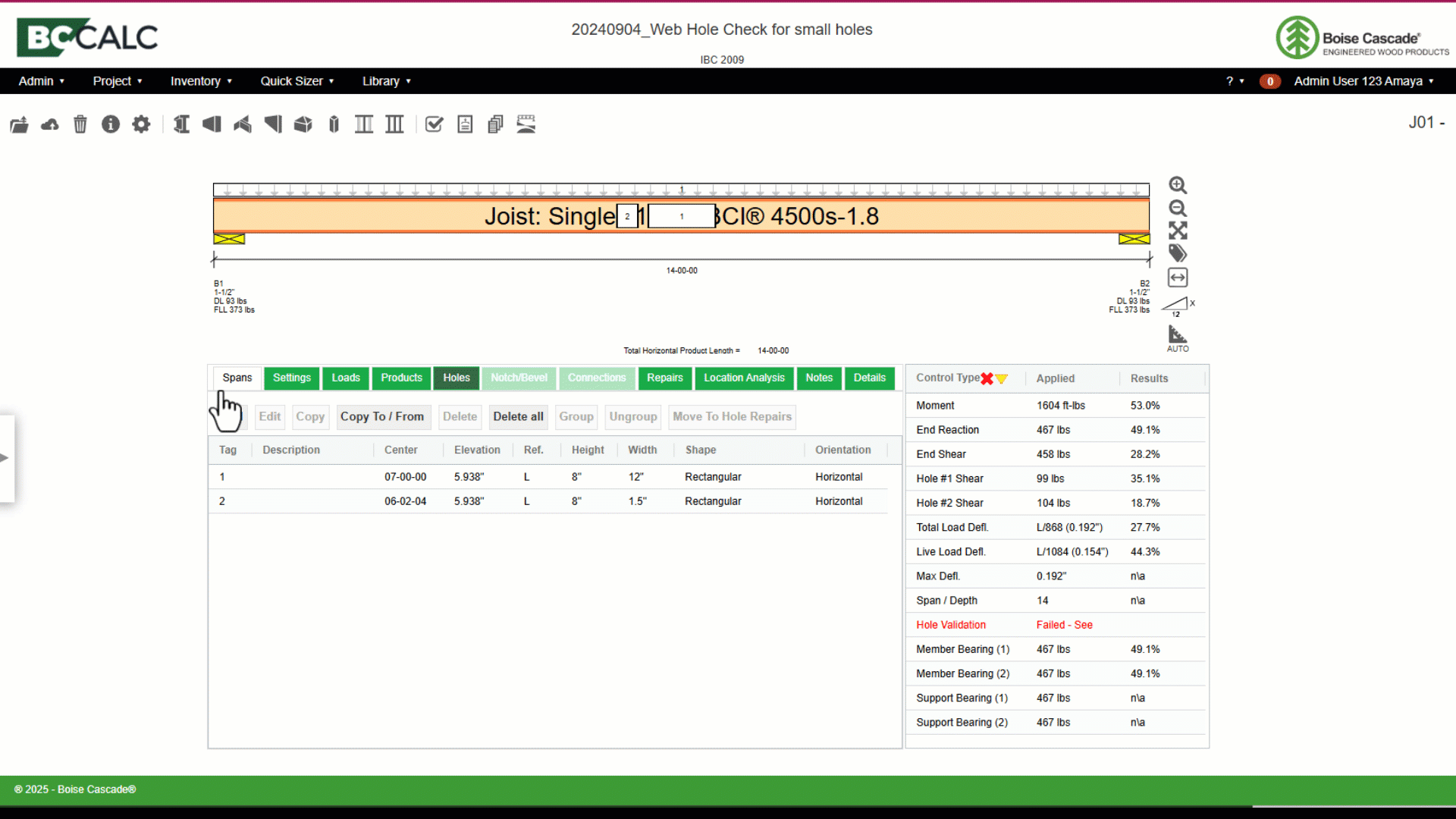Open the info circle icon

coord(111,124)
